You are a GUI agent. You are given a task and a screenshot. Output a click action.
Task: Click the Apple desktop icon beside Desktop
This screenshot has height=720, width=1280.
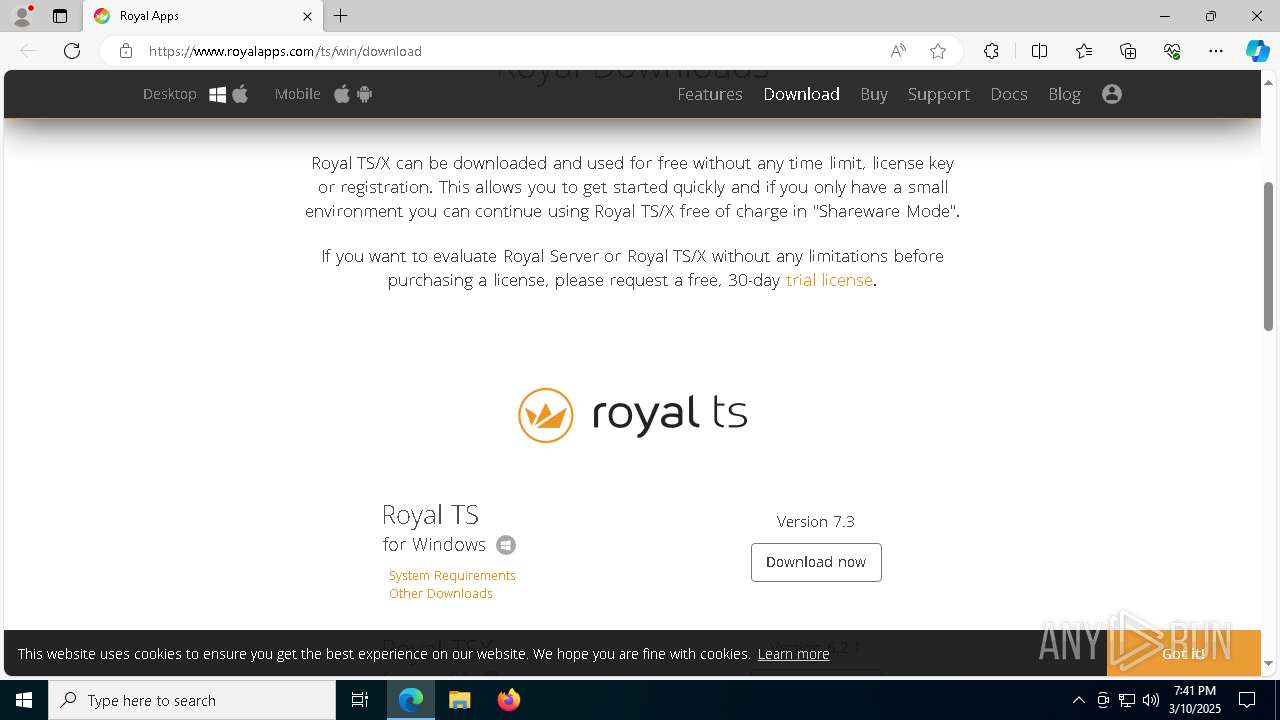pos(240,94)
